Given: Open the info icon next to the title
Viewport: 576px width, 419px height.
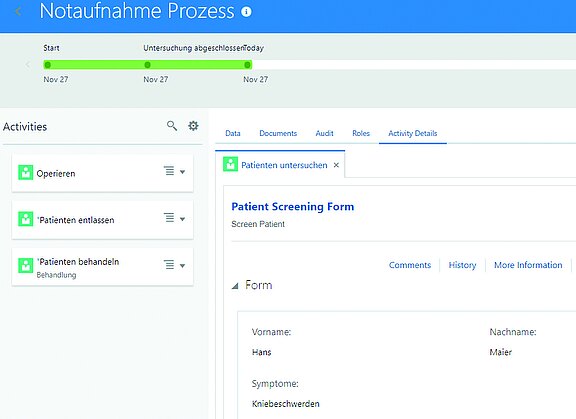Looking at the screenshot, I should (x=246, y=12).
